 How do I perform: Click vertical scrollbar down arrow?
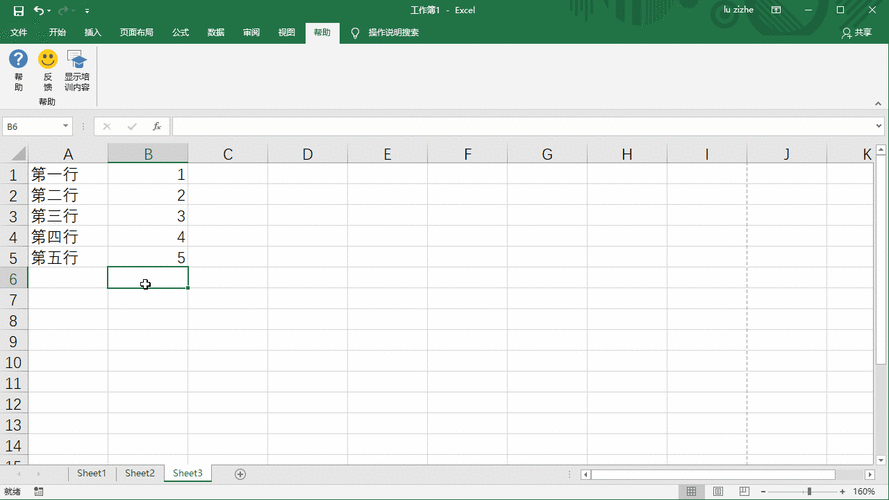click(x=880, y=460)
